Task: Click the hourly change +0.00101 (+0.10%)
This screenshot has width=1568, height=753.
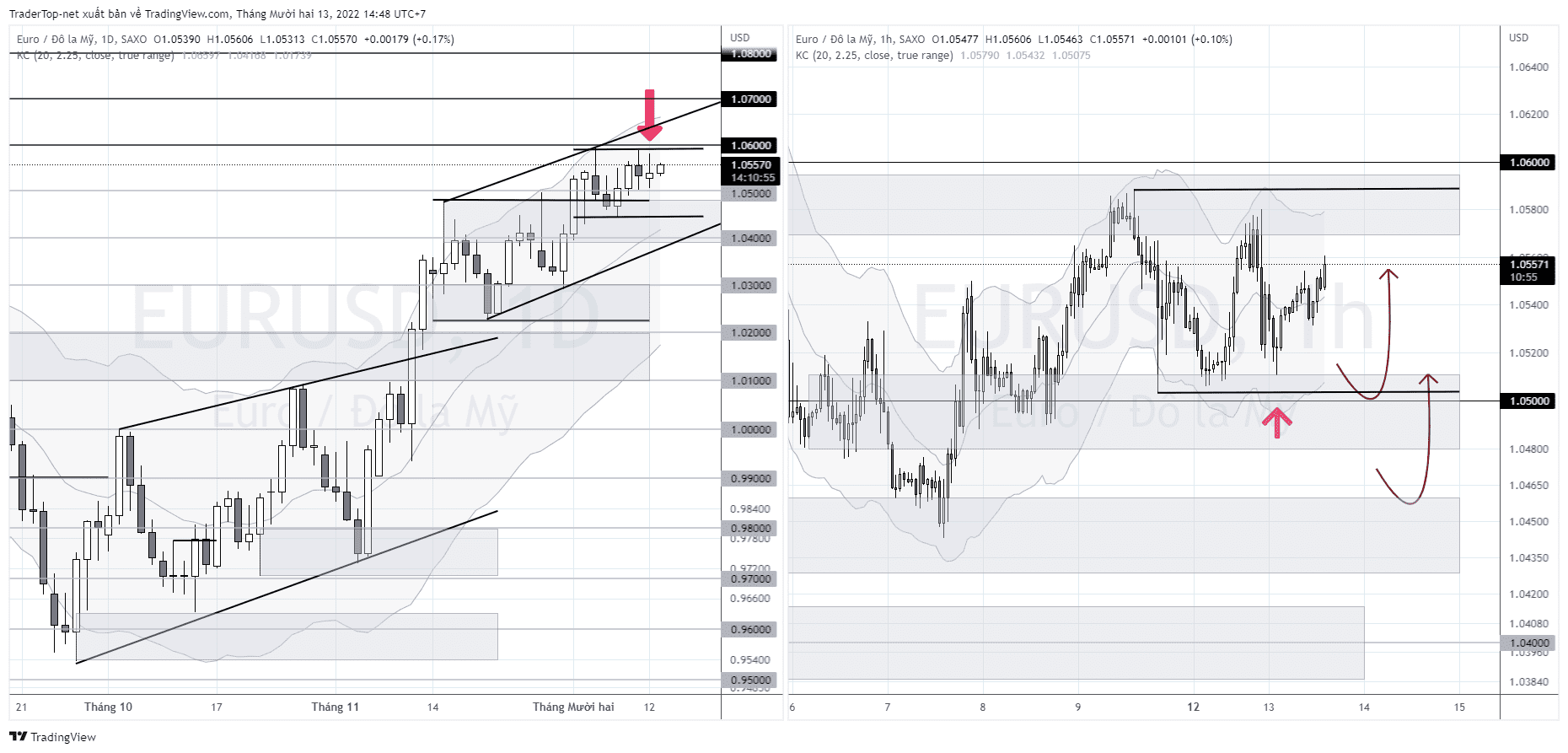Action: [1187, 40]
